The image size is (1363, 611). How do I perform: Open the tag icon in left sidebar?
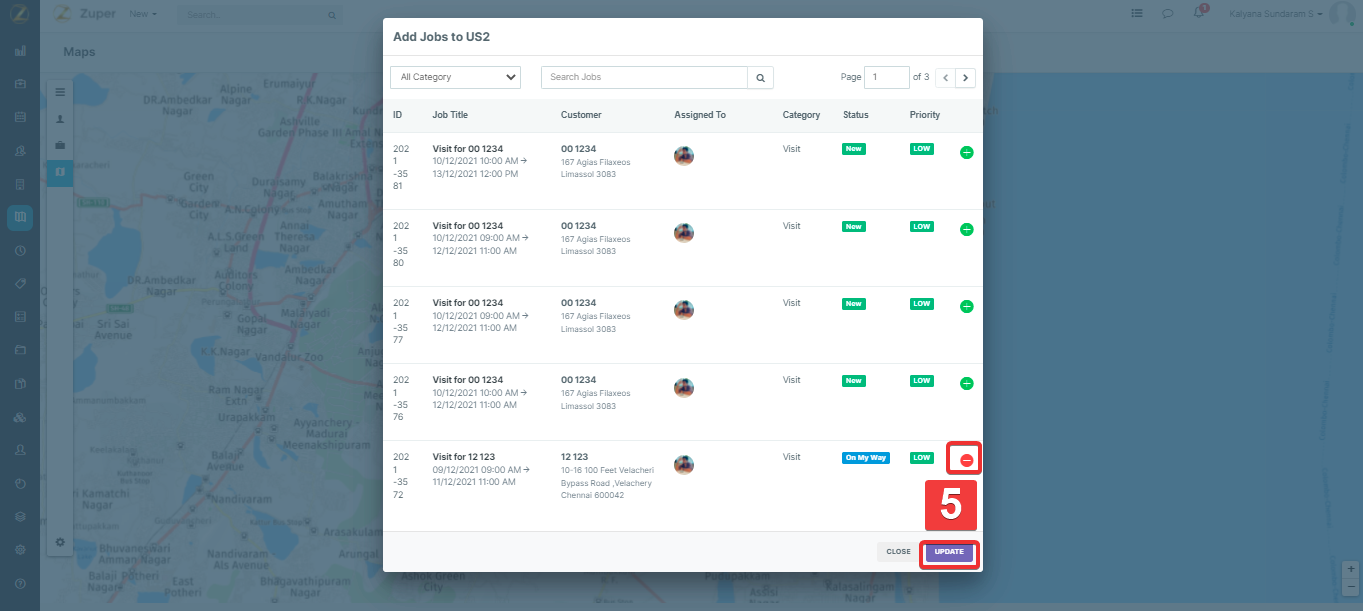(x=20, y=284)
